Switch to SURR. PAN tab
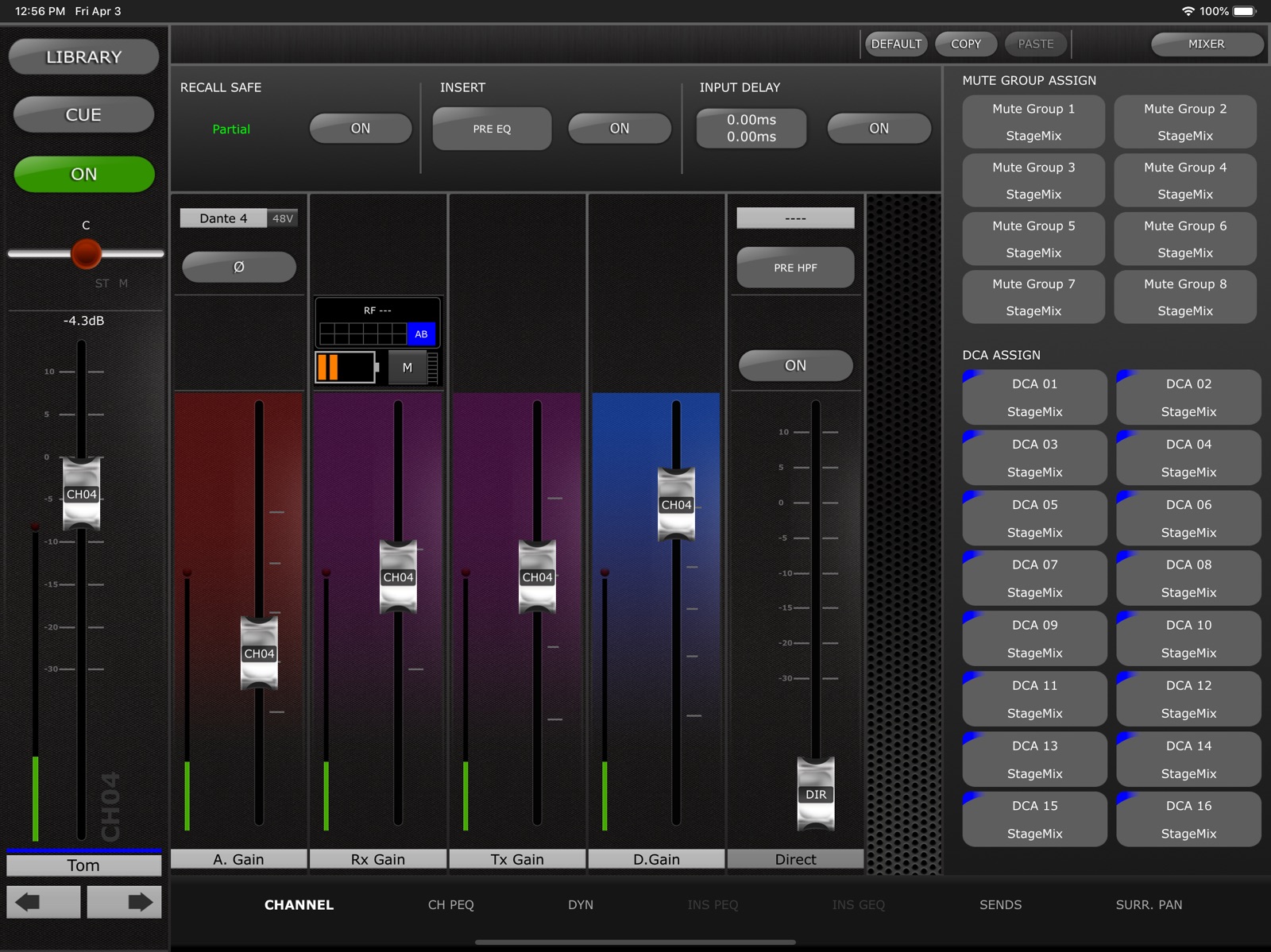 1149,904
